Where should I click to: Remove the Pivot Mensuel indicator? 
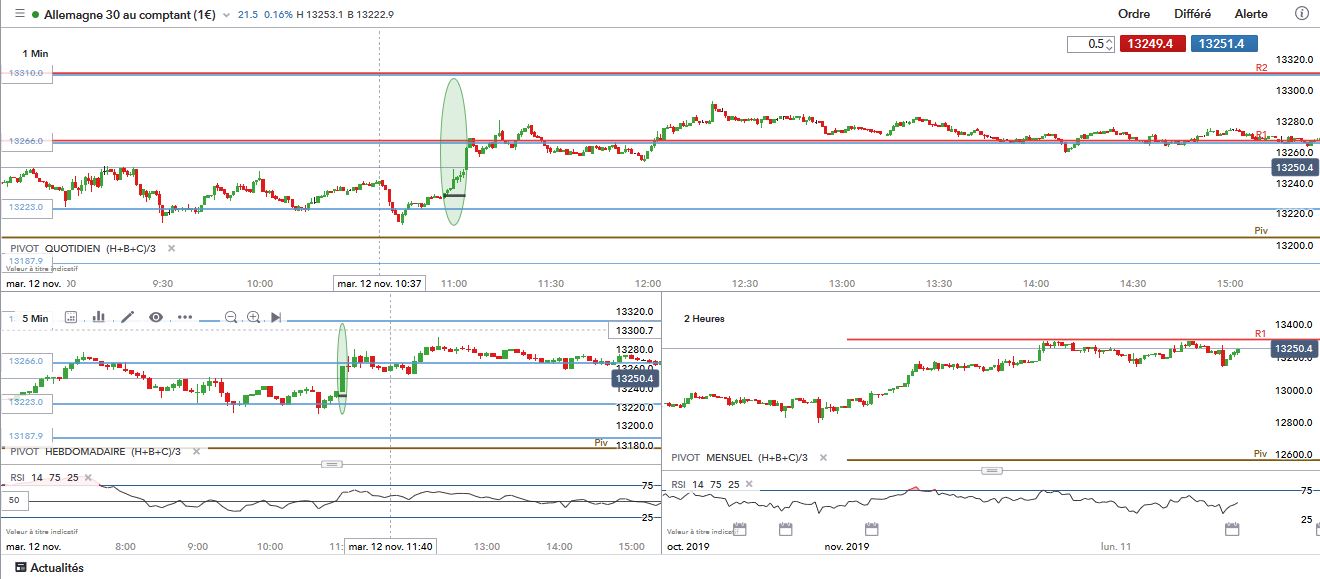click(824, 457)
